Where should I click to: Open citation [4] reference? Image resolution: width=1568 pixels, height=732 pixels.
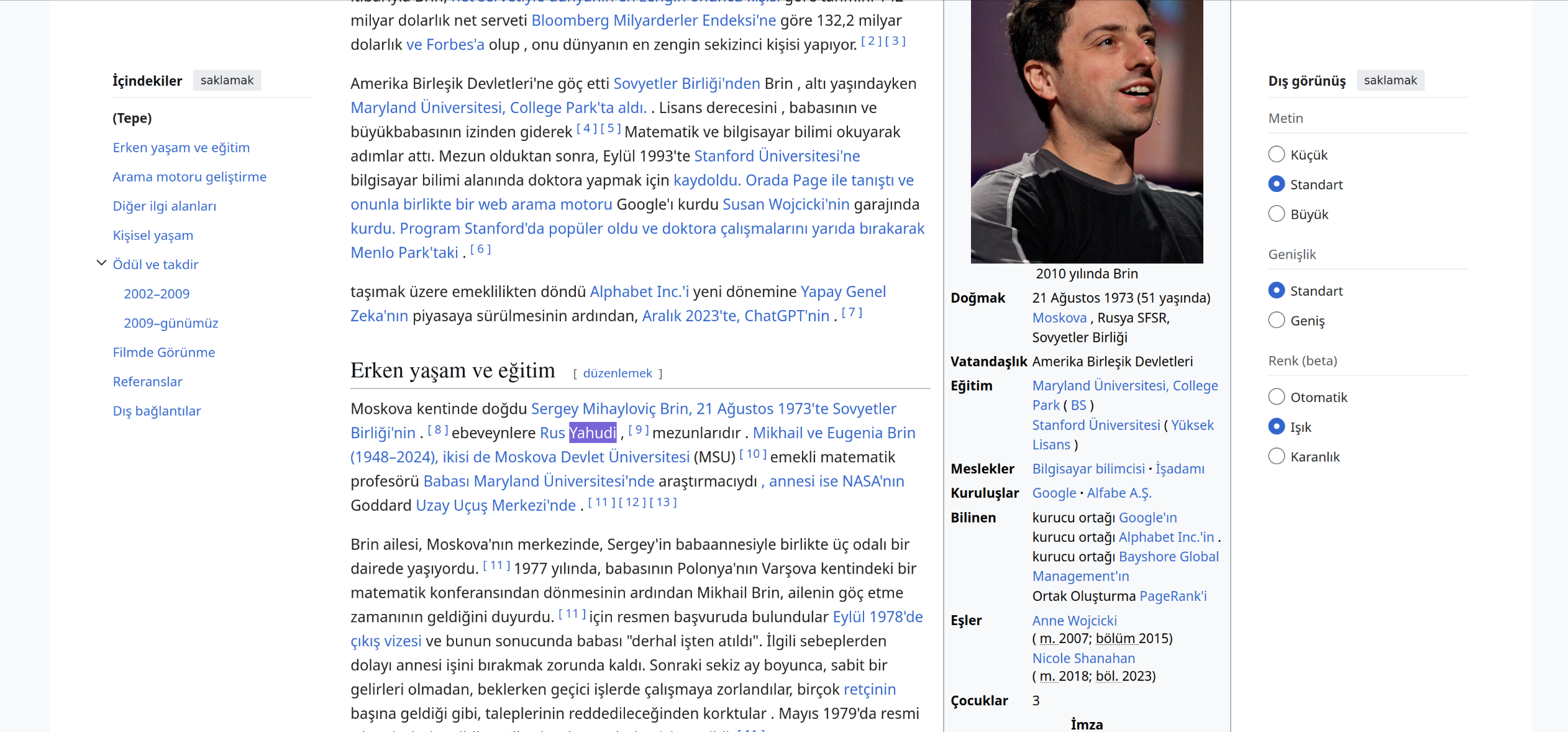586,127
